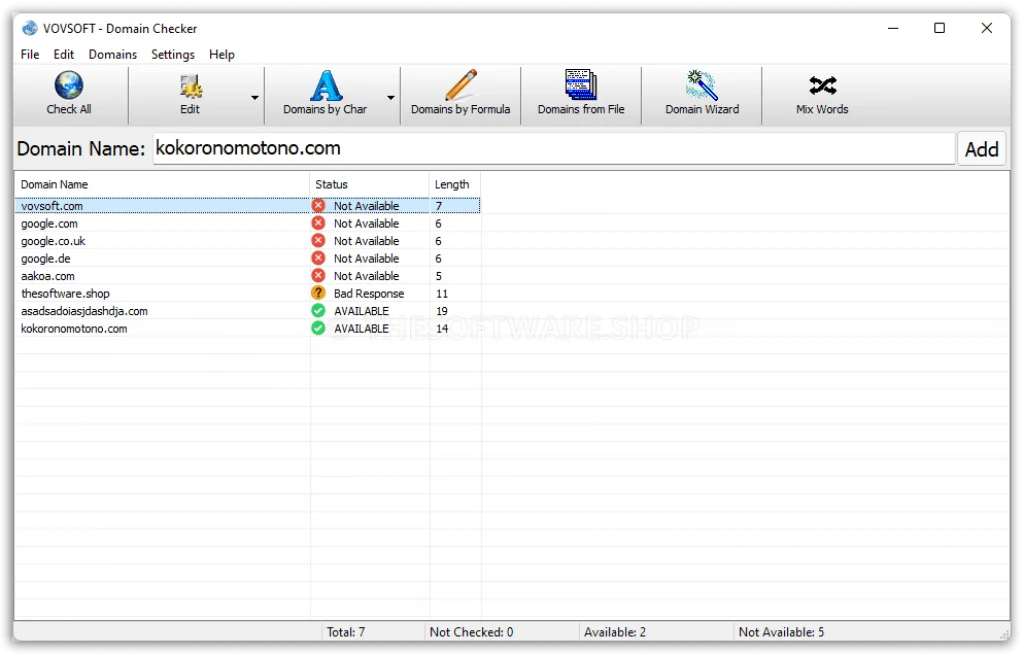Click red X status icon for google.com
The width and height of the screenshot is (1024, 654).
pyautogui.click(x=318, y=223)
